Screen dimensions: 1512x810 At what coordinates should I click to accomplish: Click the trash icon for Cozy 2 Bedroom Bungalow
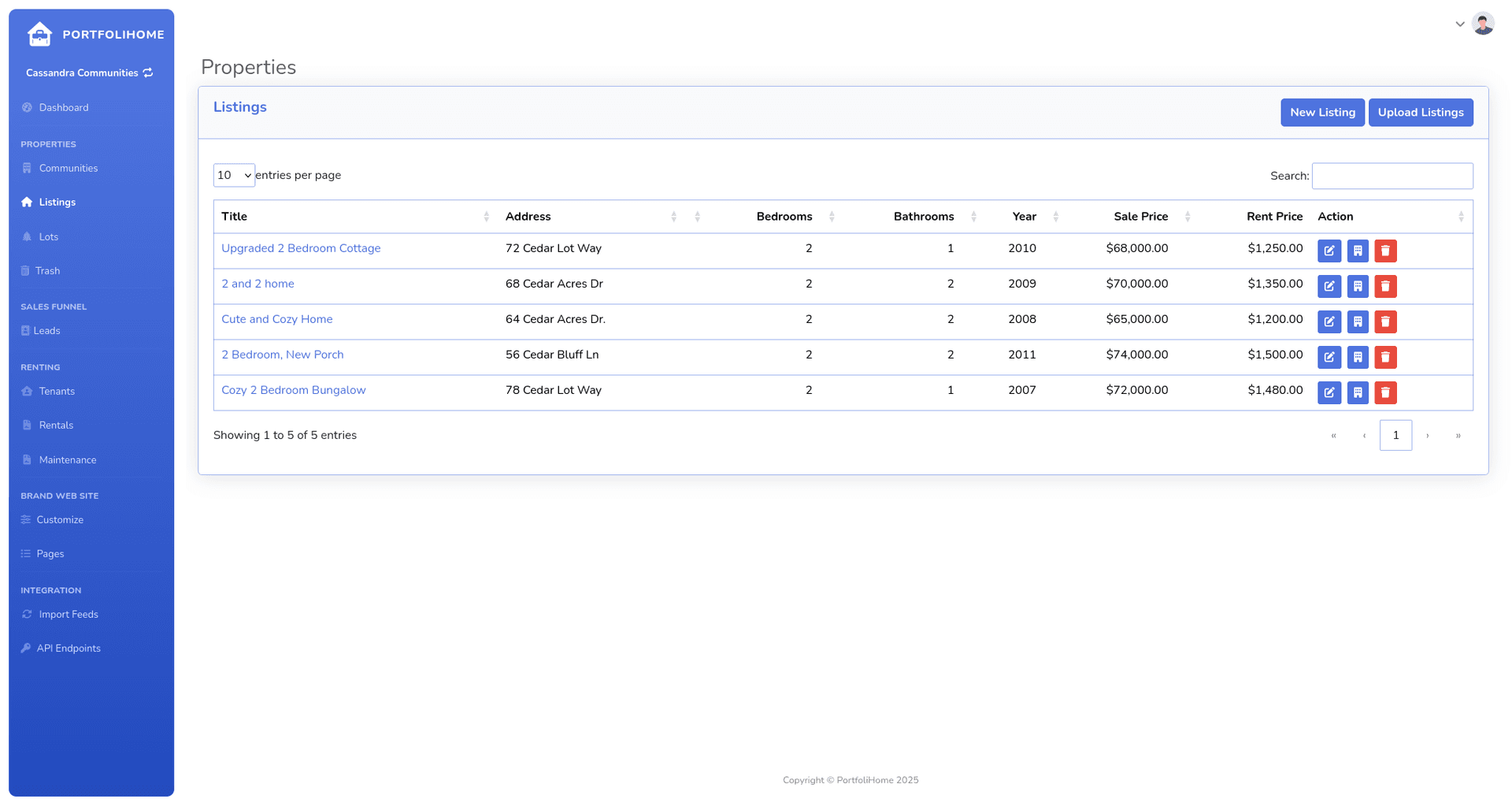coord(1385,392)
